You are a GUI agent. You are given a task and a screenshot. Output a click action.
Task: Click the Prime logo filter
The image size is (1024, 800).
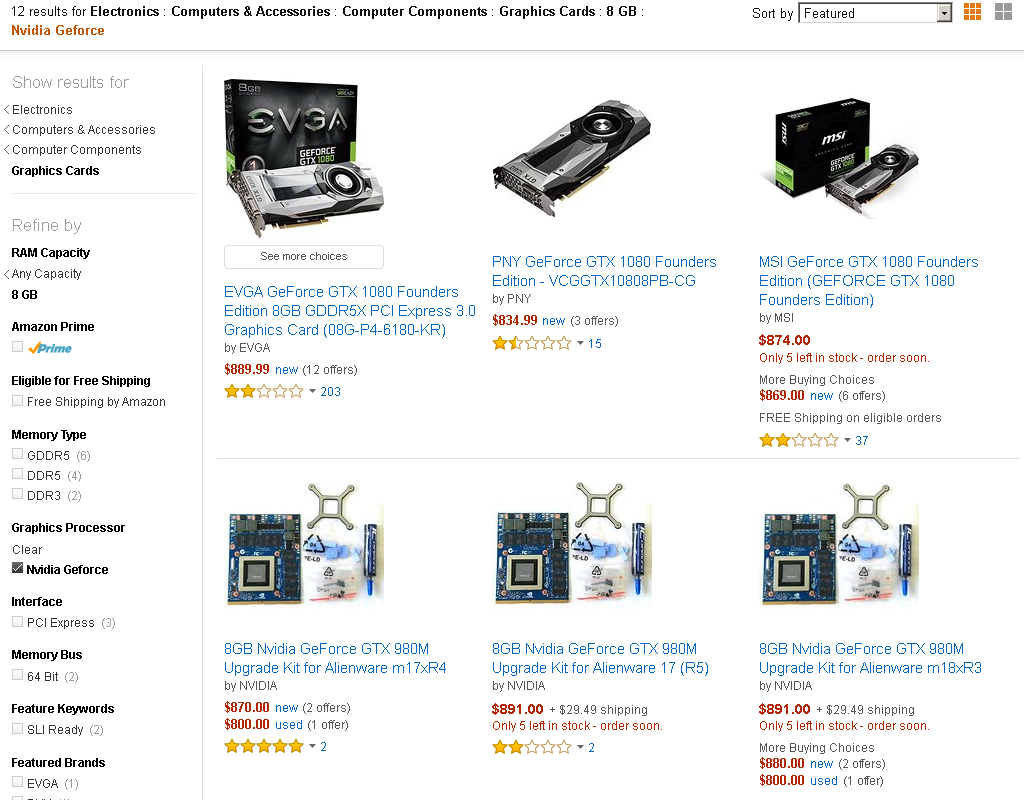click(50, 348)
